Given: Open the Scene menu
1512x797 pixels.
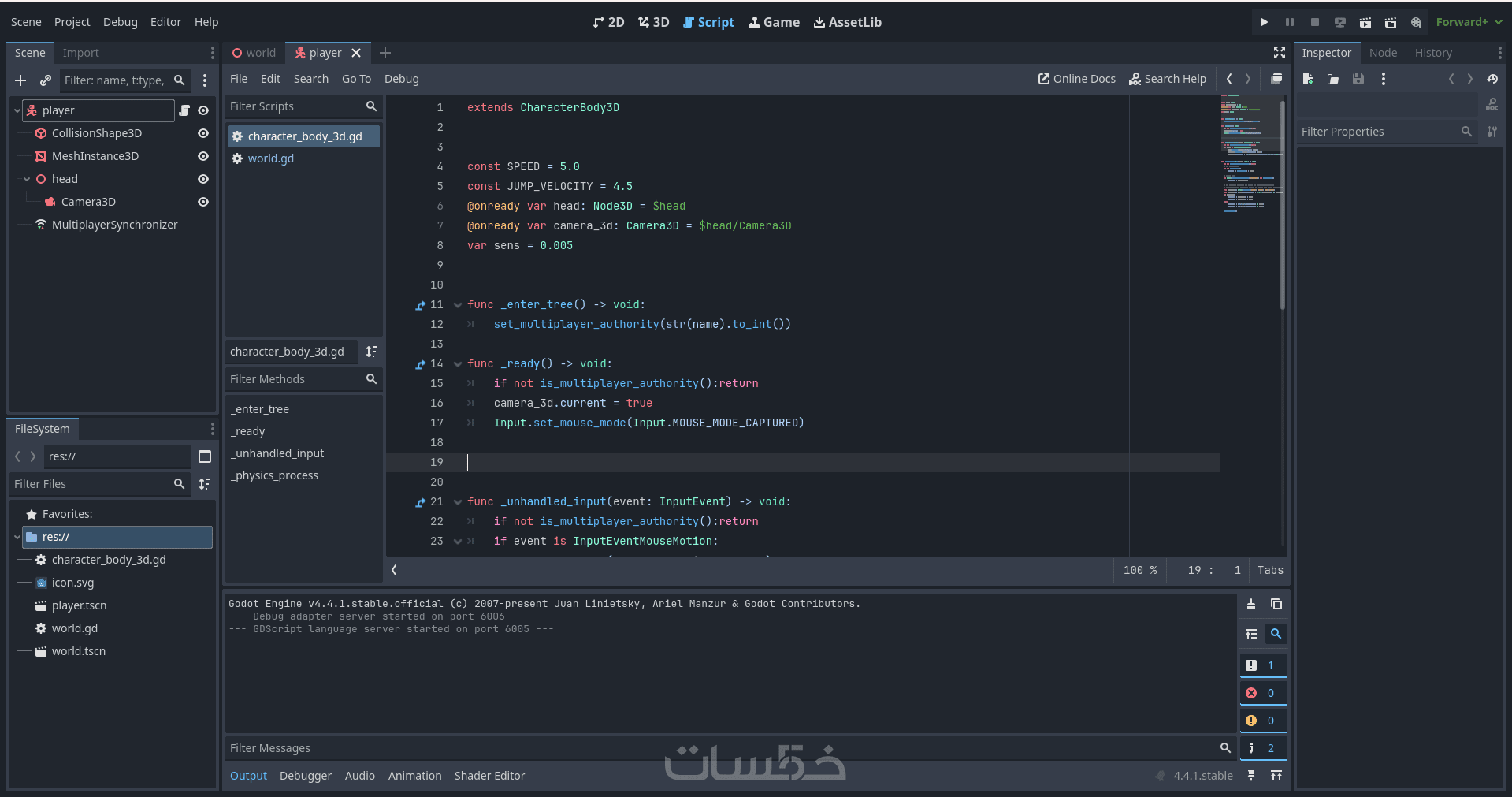Looking at the screenshot, I should [26, 22].
